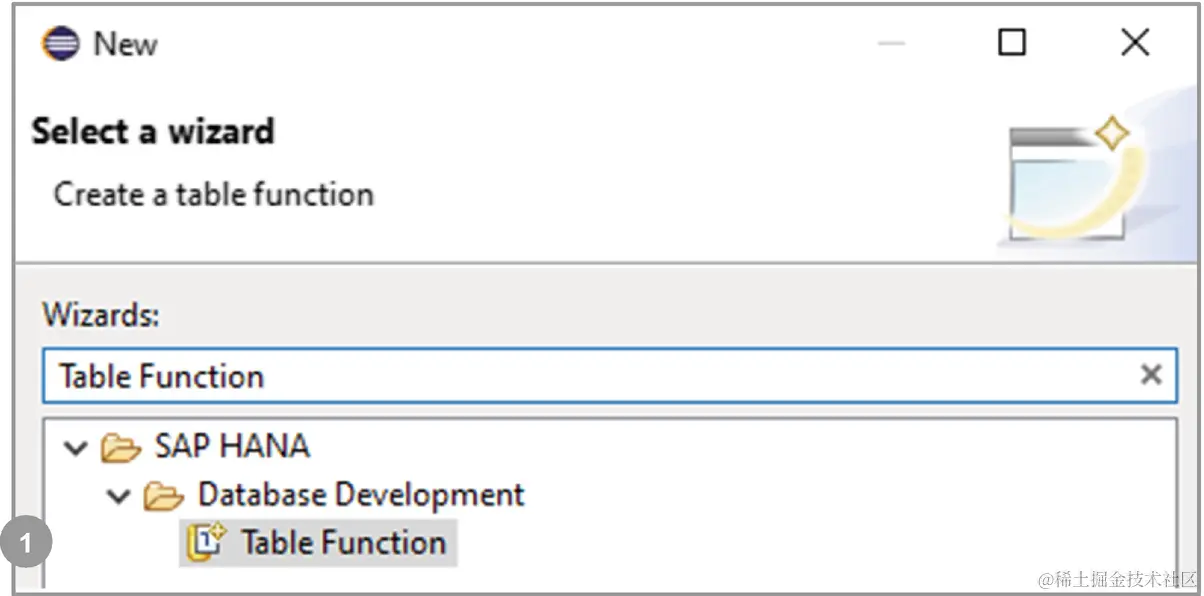Click the SAP HANA folder icon
Screen dimensions: 1204x596
click(x=121, y=447)
